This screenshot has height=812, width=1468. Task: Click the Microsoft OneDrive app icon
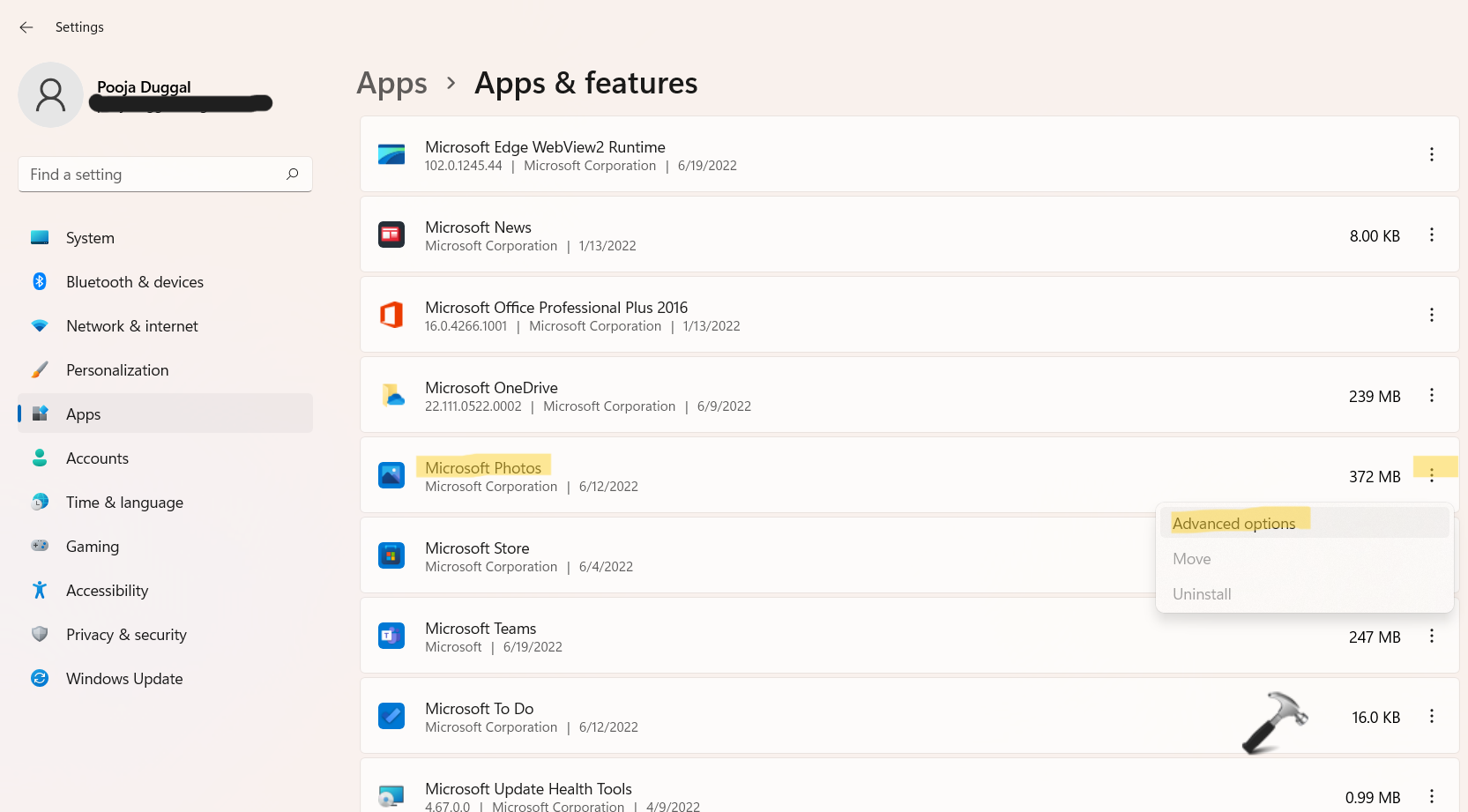[391, 395]
